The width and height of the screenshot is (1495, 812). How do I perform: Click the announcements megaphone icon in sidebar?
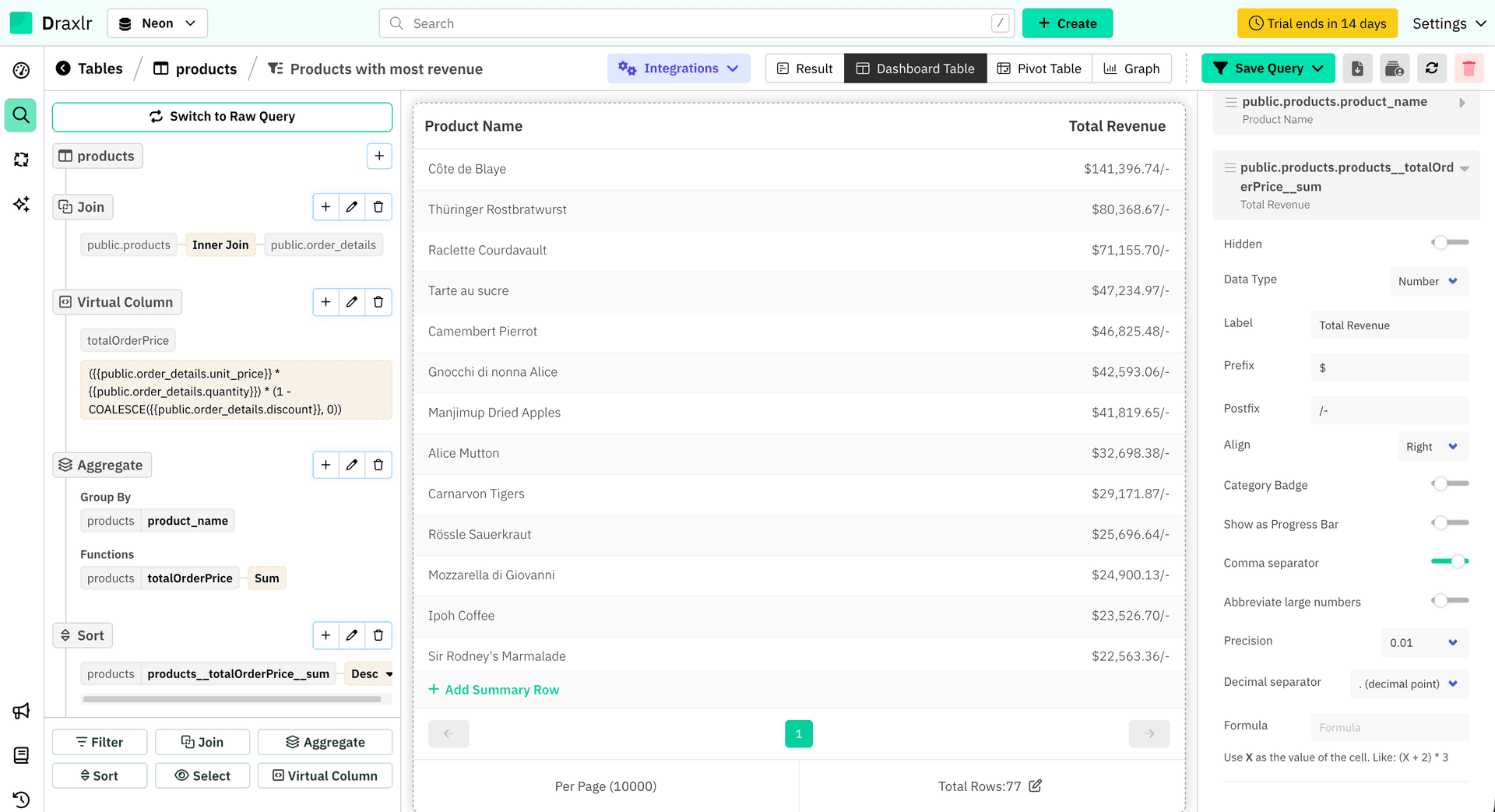tap(21, 711)
